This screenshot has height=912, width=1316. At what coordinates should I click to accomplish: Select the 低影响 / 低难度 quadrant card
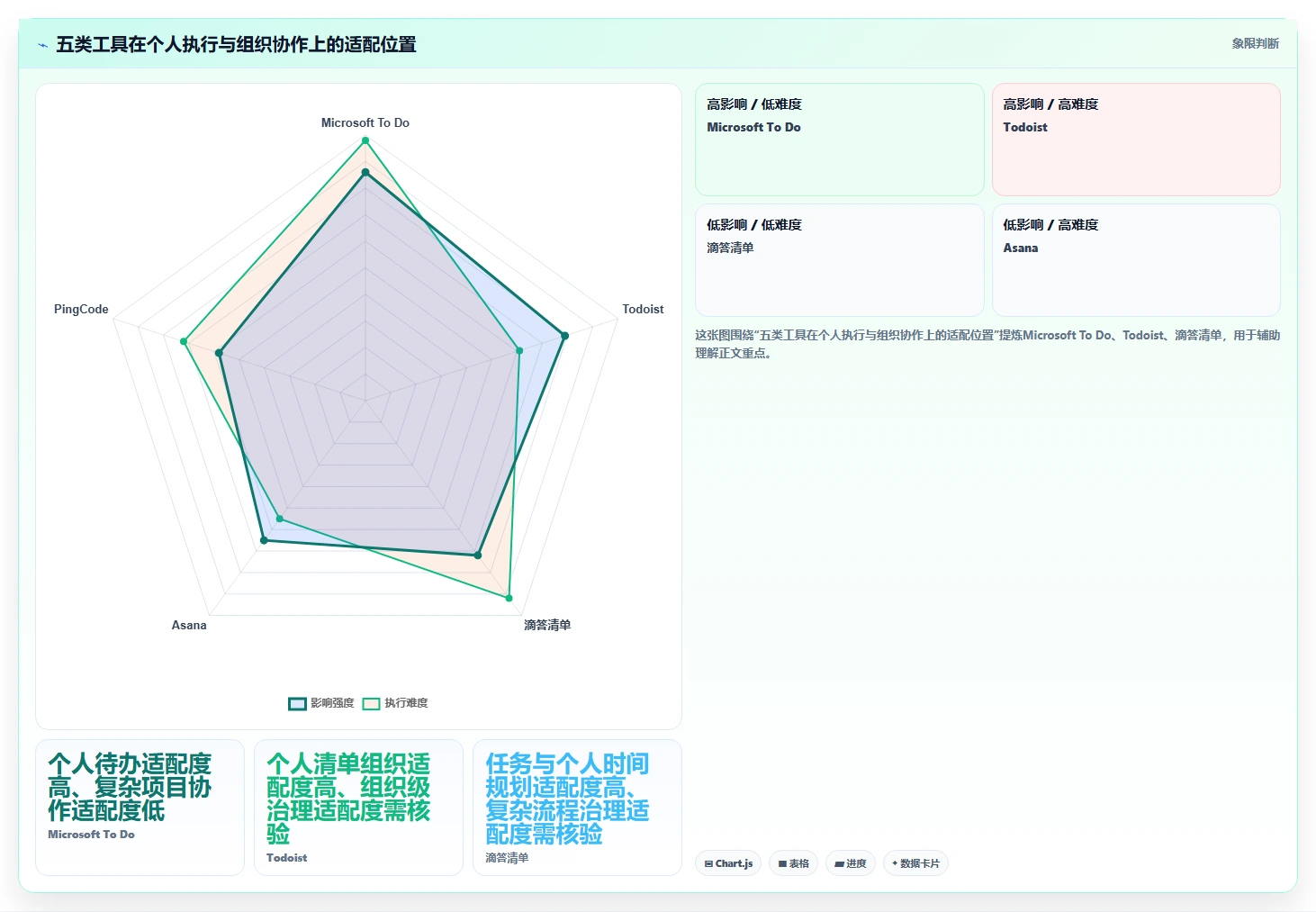click(839, 260)
